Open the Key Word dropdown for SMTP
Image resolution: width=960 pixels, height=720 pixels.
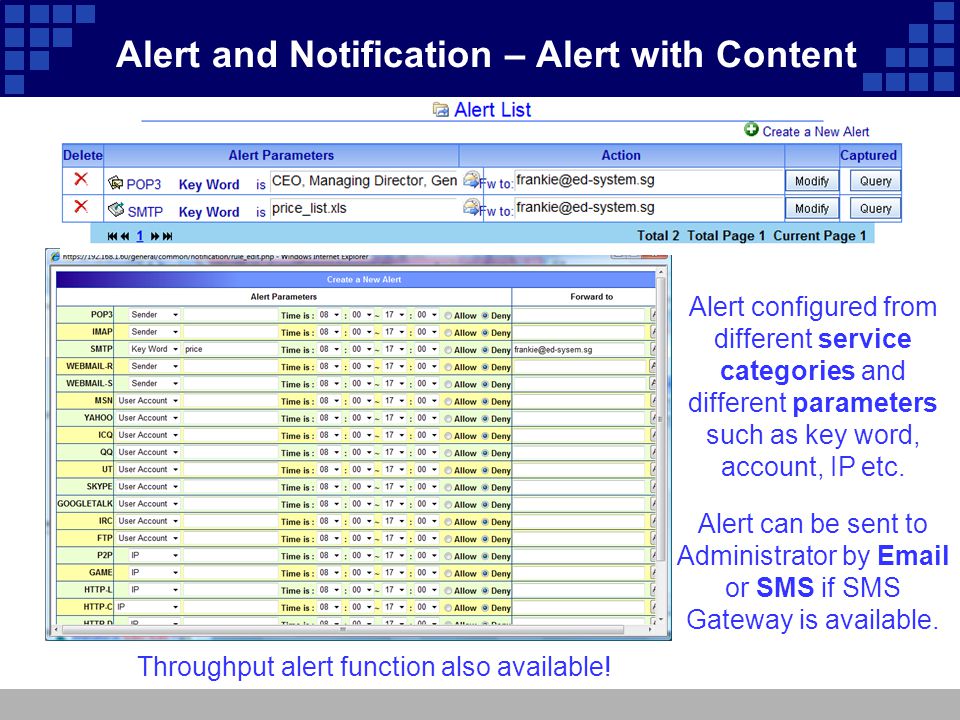click(x=154, y=349)
